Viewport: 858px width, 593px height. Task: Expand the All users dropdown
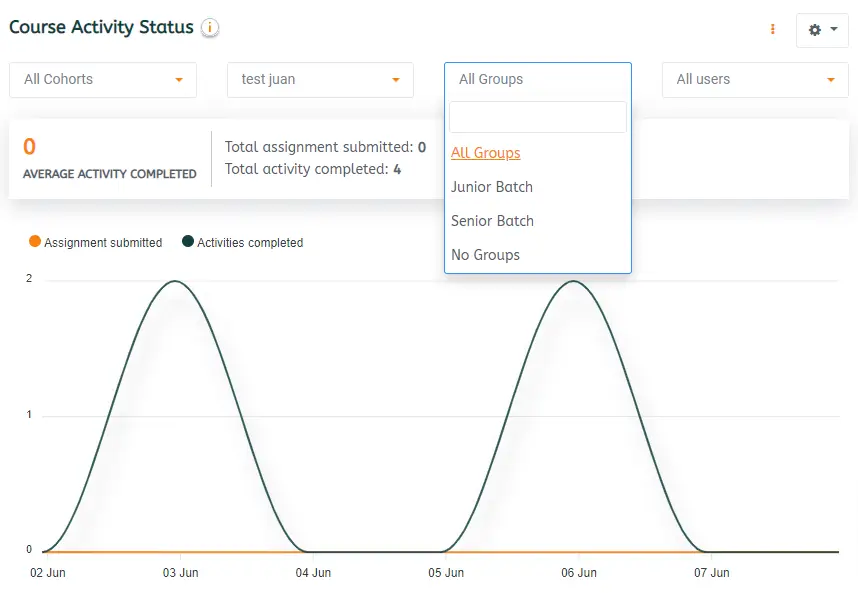click(x=755, y=80)
